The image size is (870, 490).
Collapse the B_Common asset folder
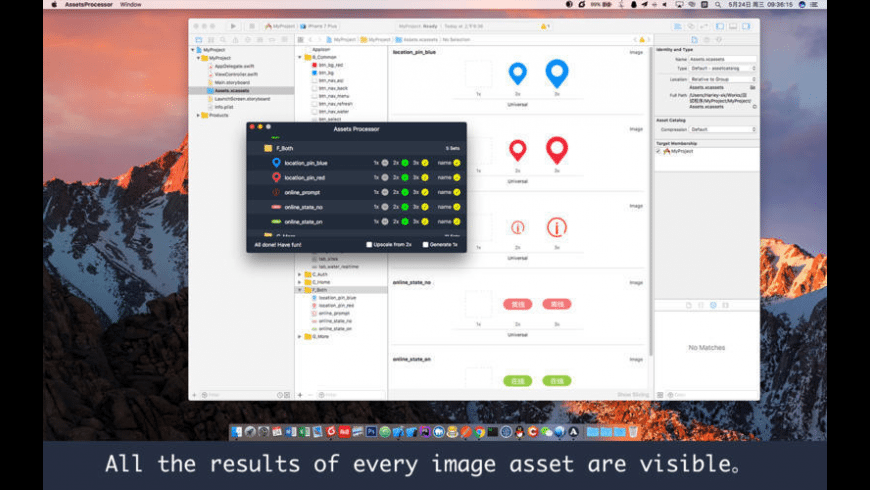click(300, 57)
